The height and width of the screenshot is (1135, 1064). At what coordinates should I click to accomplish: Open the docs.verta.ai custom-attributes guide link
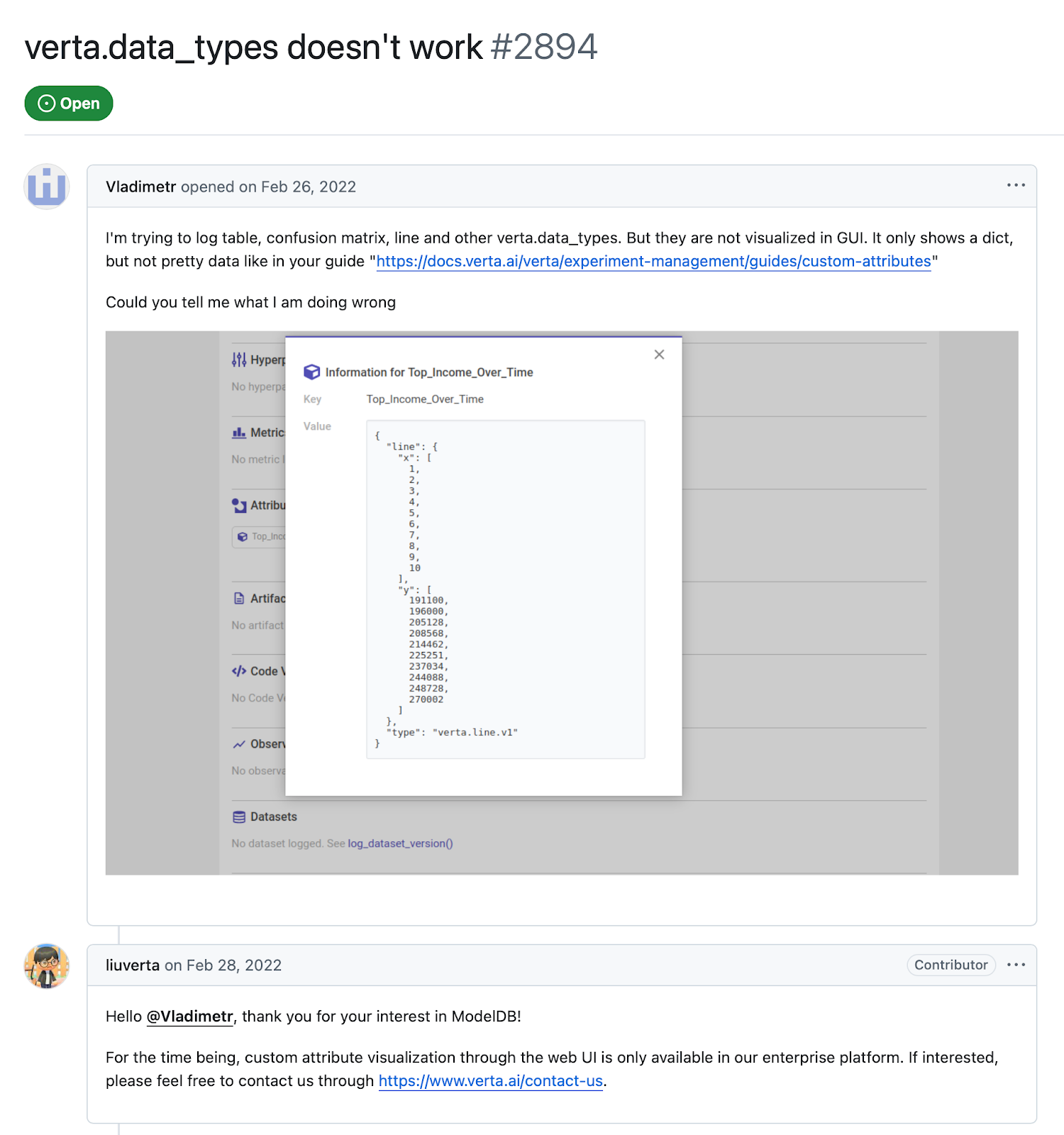pos(653,261)
